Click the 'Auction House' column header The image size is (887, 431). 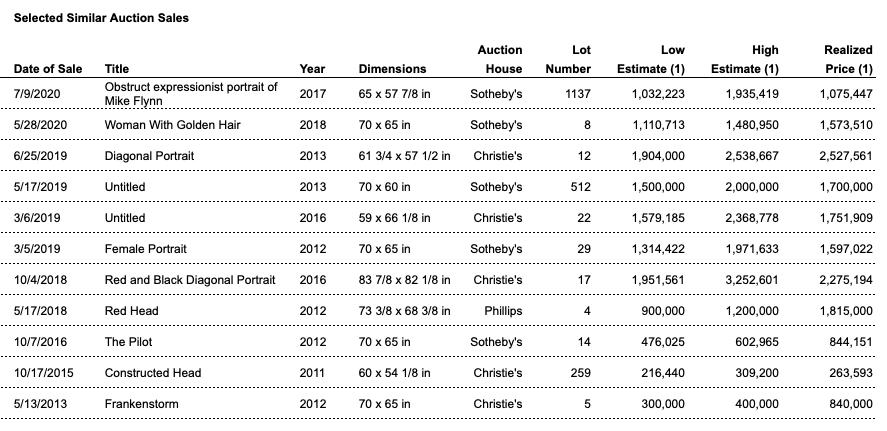pyautogui.click(x=500, y=59)
